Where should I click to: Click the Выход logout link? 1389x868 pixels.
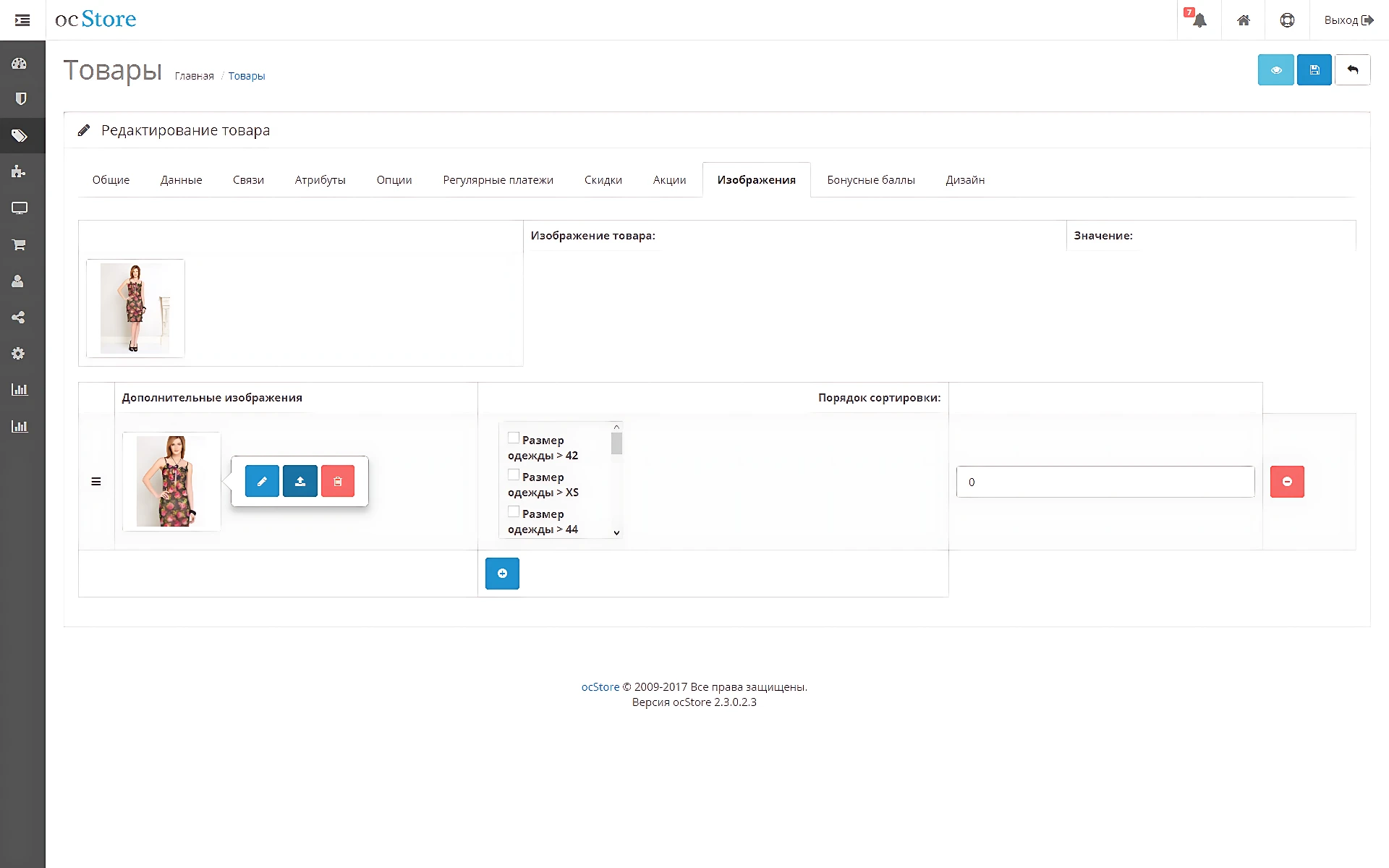pyautogui.click(x=1348, y=20)
